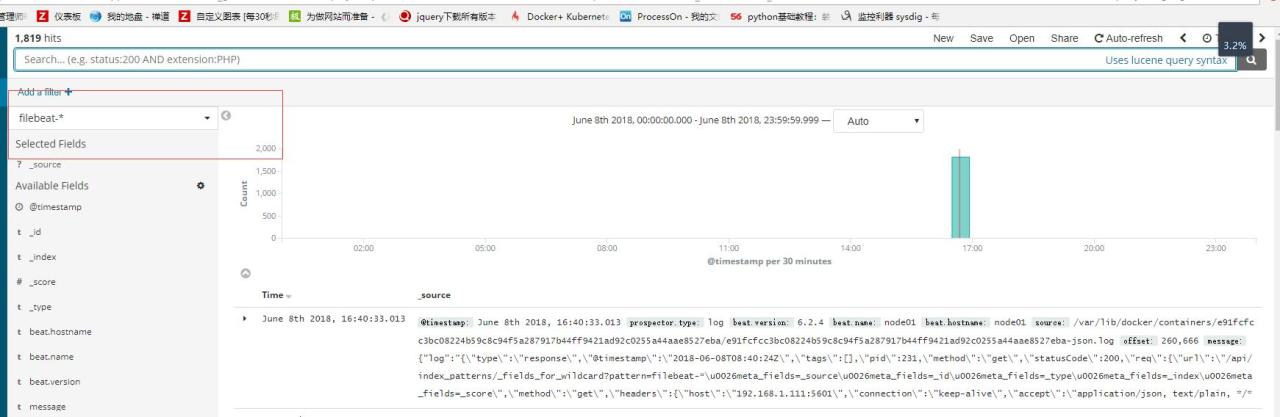Click the Save menu item
The height and width of the screenshot is (417, 1280).
pos(981,38)
